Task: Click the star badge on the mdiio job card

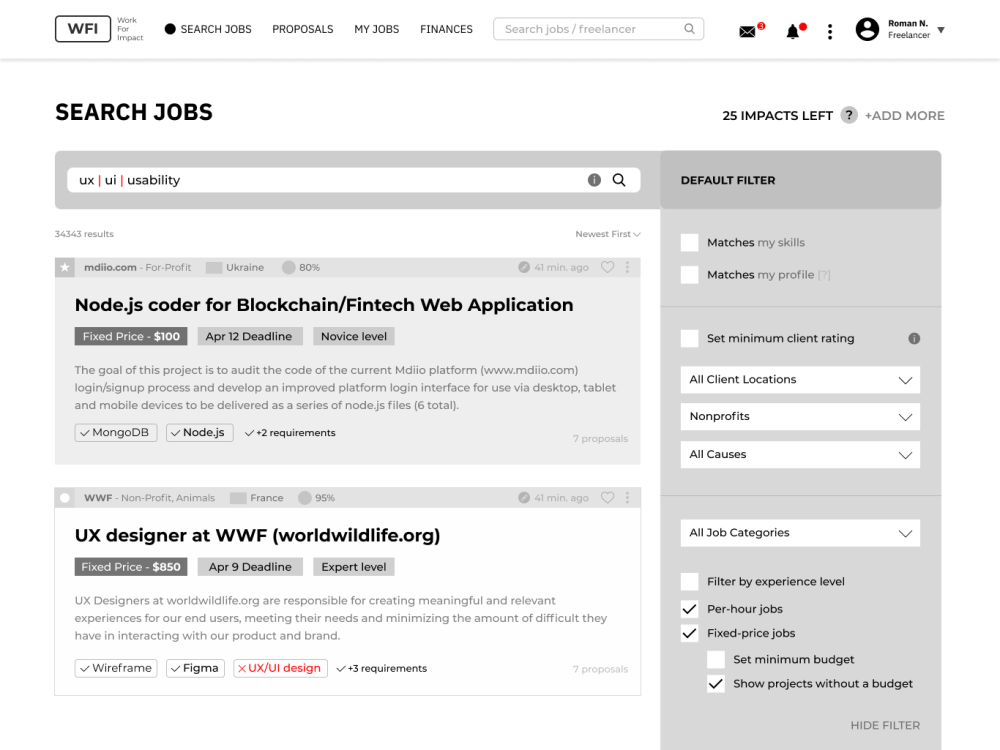Action: [64, 267]
